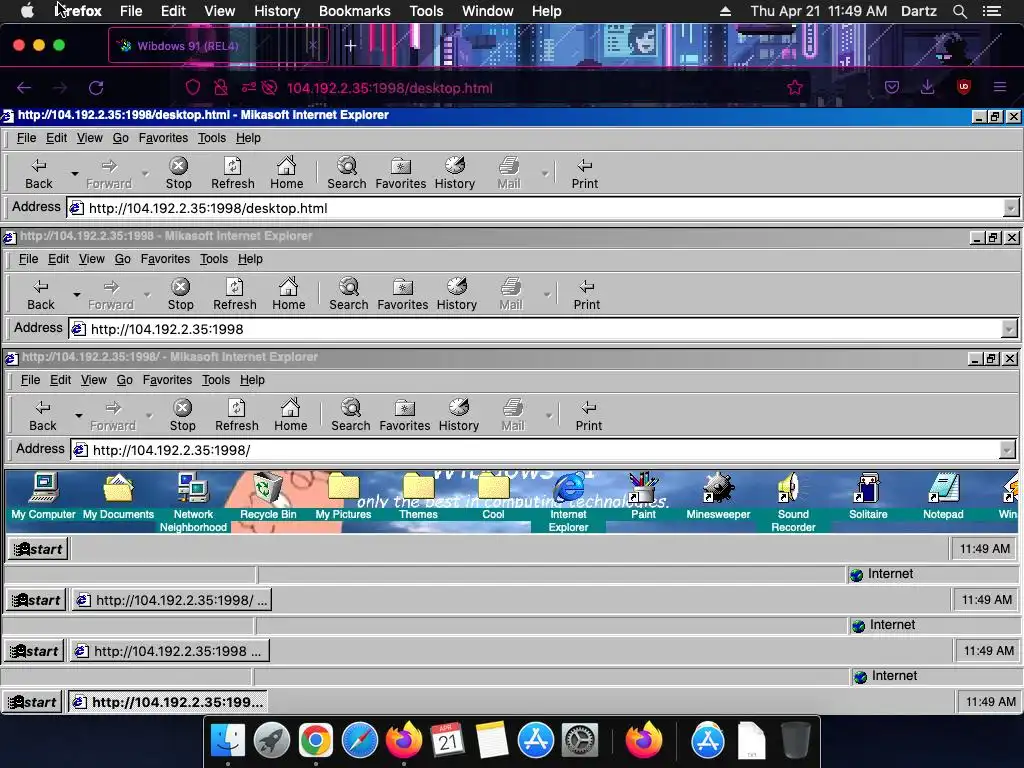This screenshot has width=1024, height=768.
Task: Open History toolbar button in desktop.html window
Action: click(455, 174)
